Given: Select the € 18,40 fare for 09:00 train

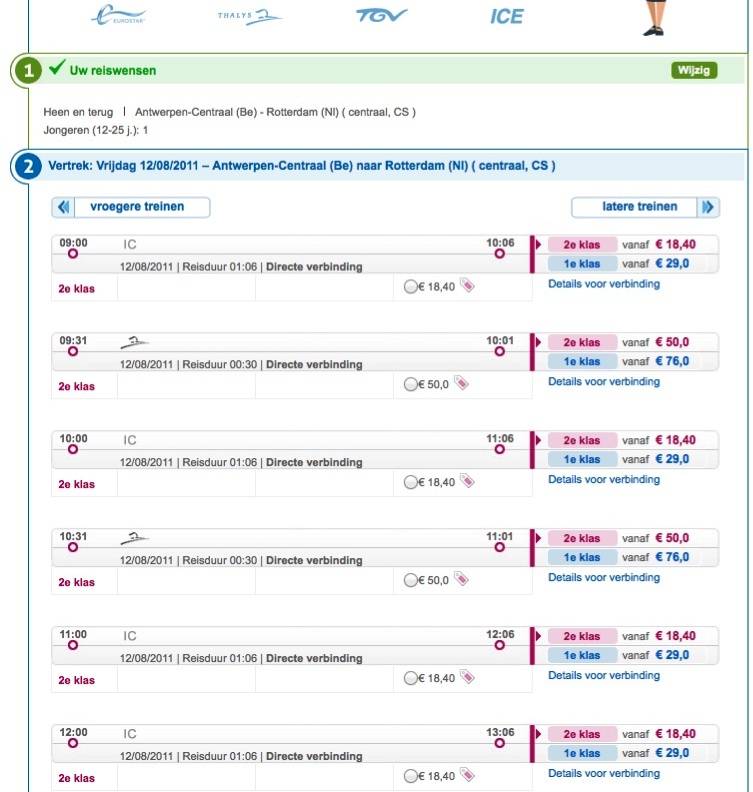Looking at the screenshot, I should [x=410, y=287].
